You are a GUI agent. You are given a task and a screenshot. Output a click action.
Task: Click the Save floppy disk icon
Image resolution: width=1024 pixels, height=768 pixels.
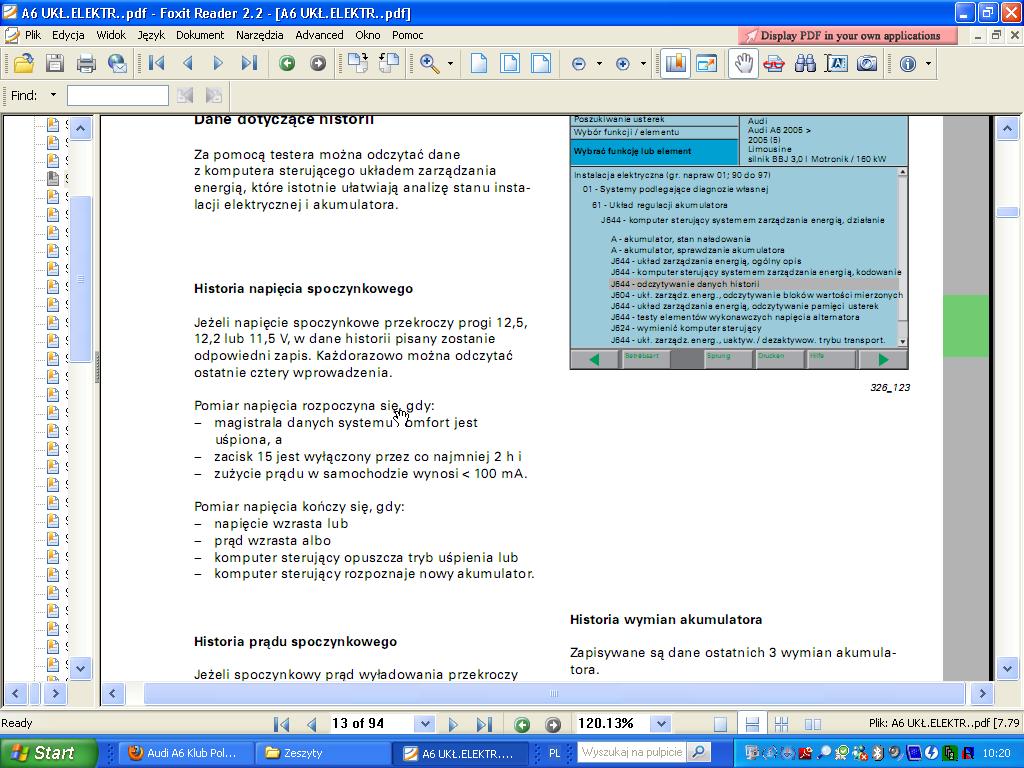(54, 63)
